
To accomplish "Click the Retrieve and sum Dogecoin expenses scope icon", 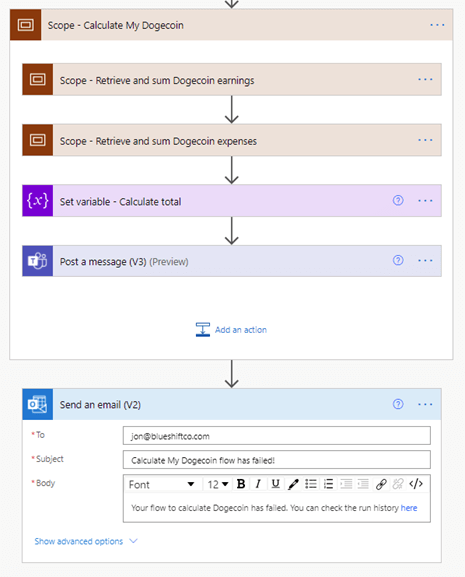I will (x=38, y=140).
